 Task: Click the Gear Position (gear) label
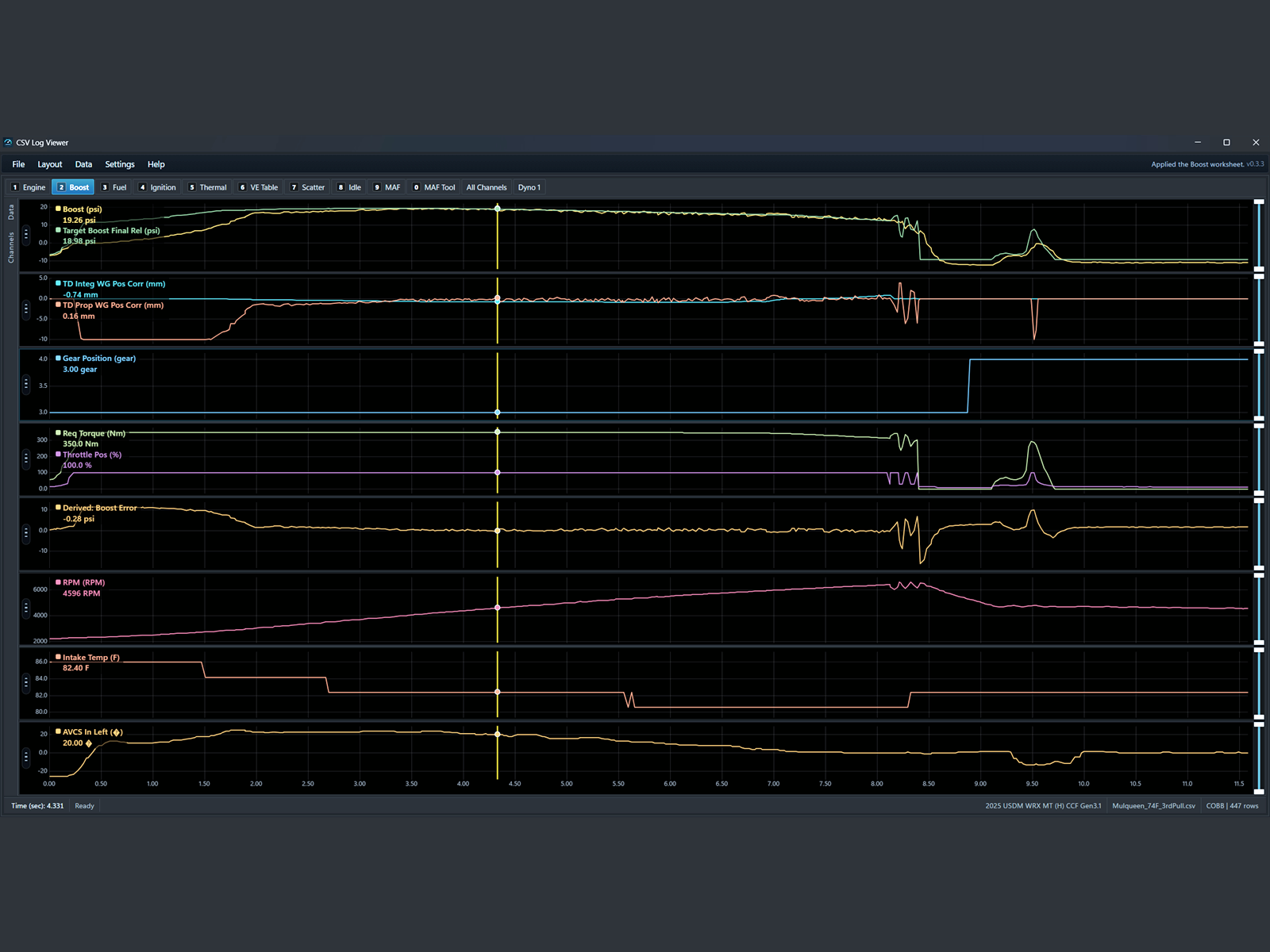99,359
